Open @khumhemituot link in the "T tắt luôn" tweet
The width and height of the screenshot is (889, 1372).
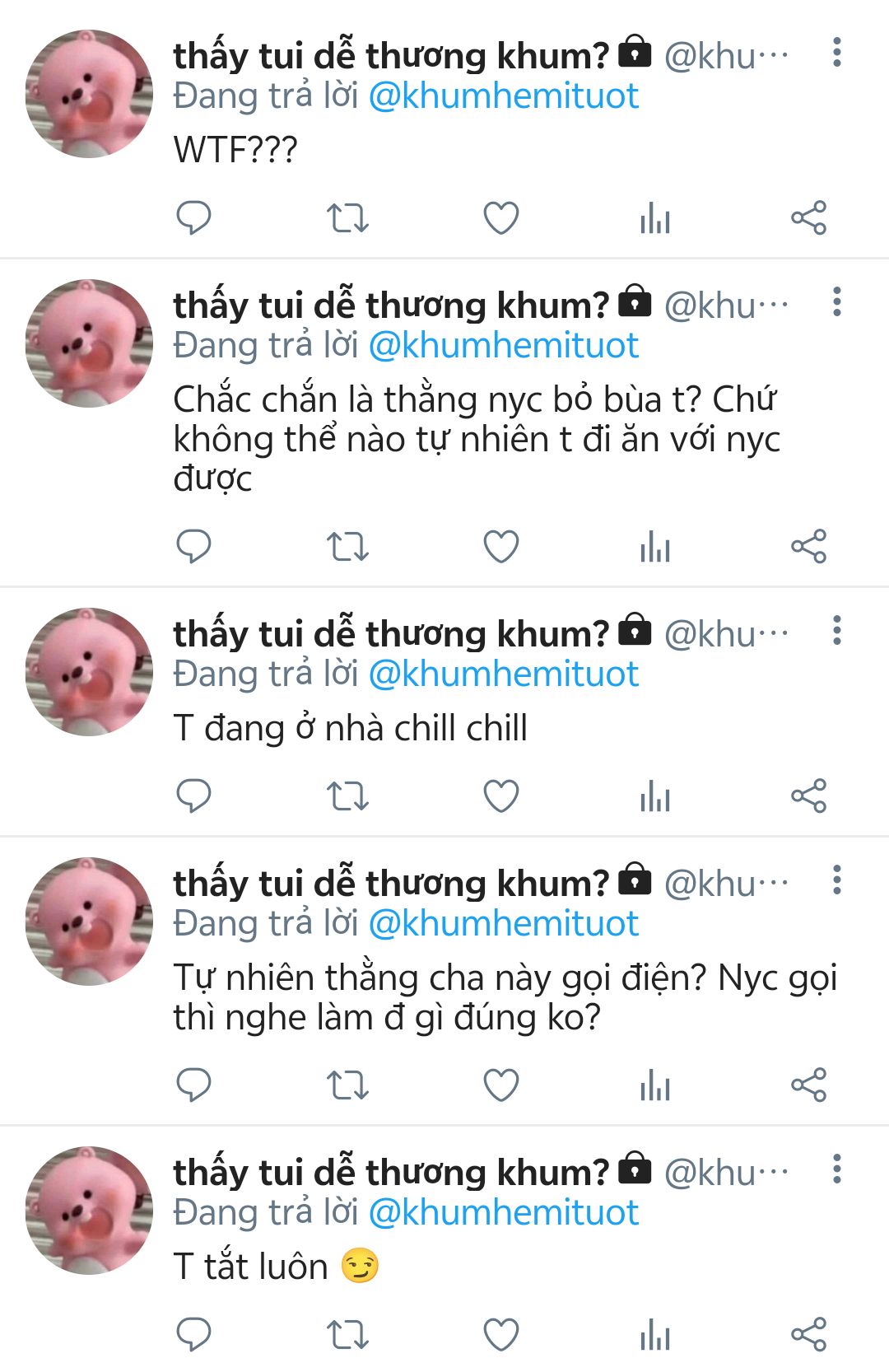point(504,1213)
